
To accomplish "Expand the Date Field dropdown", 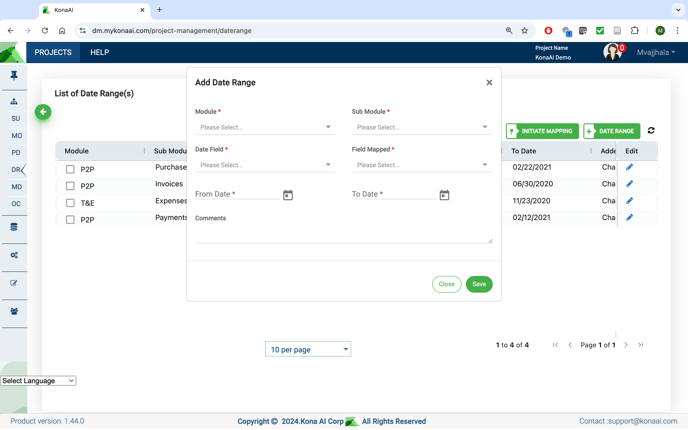I will coord(265,165).
